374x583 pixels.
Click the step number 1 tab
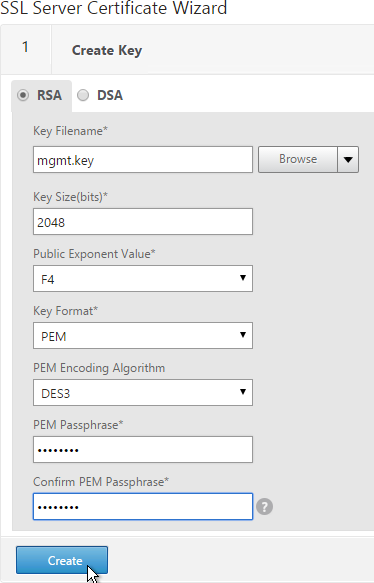[25, 47]
